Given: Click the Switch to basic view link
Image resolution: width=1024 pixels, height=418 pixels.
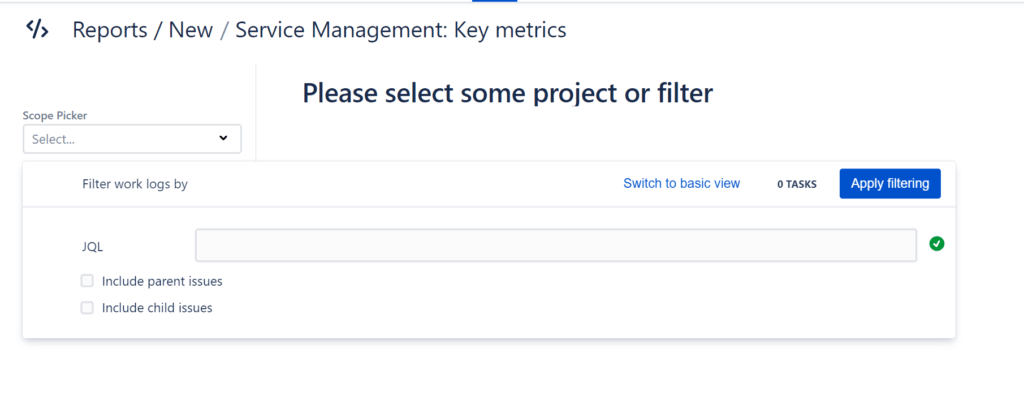Looking at the screenshot, I should coord(681,184).
